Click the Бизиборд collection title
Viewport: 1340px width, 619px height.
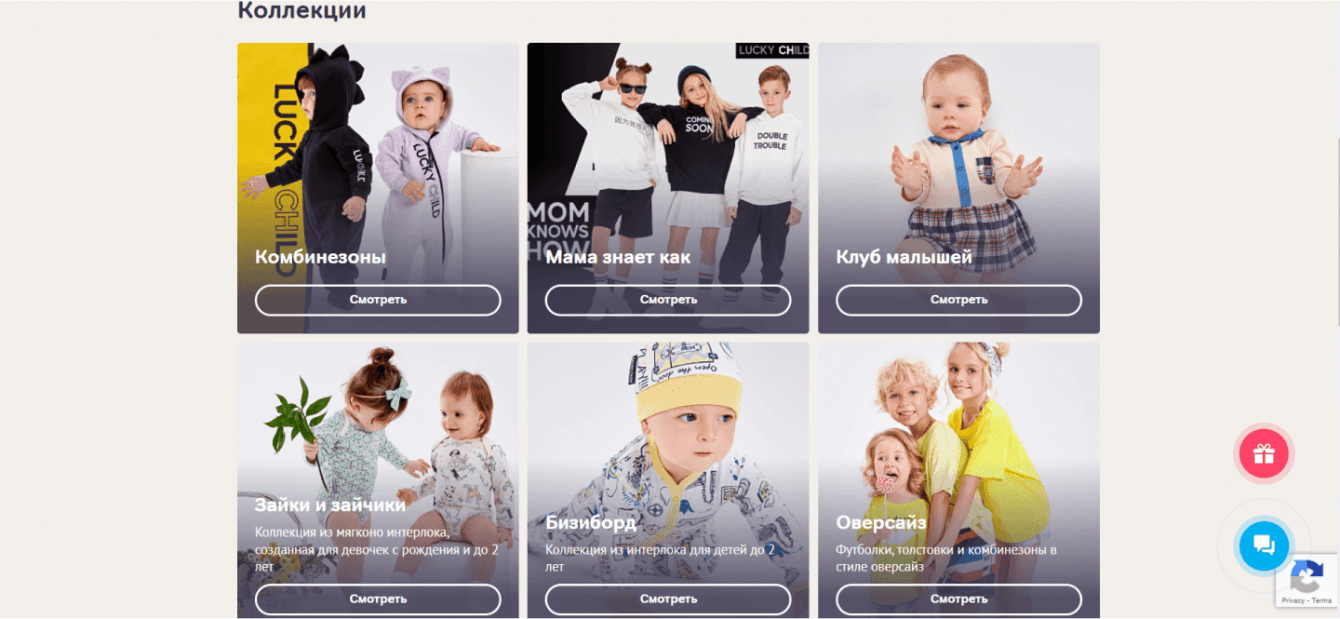590,523
